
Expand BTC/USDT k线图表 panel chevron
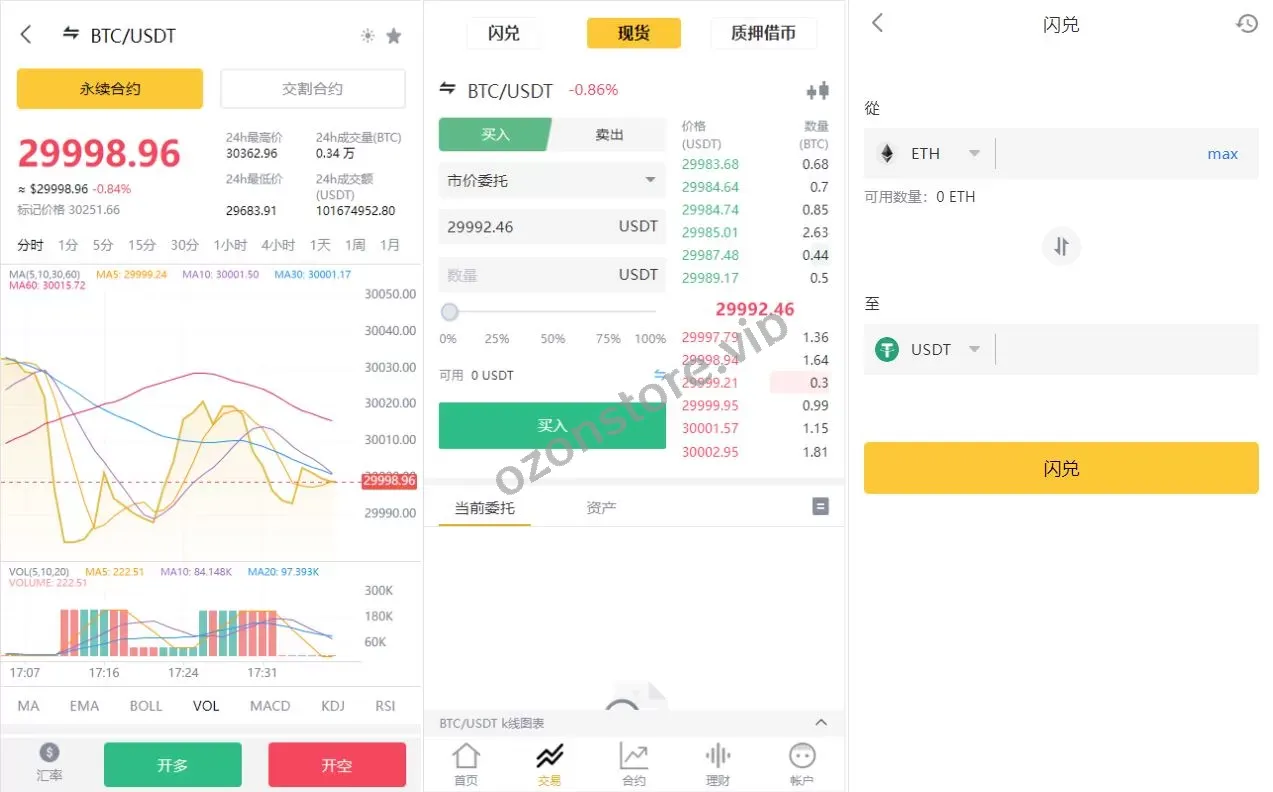(821, 722)
